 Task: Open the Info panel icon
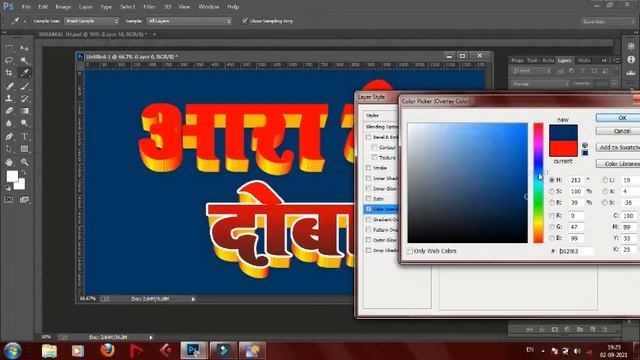pyautogui.click(x=631, y=60)
